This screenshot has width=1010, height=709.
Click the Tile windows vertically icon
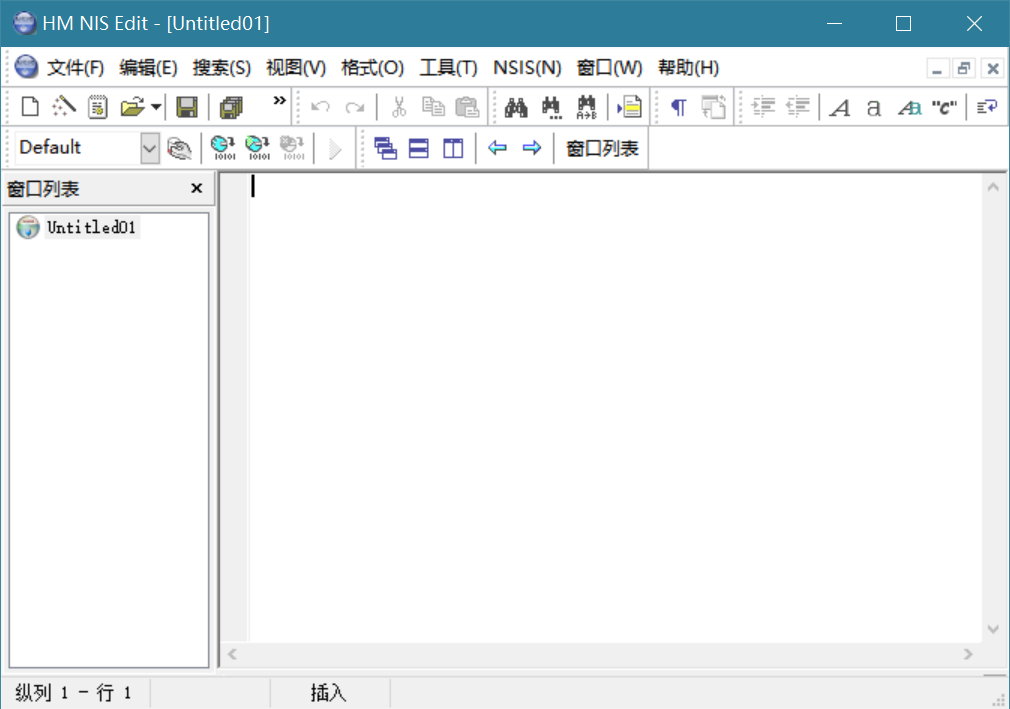[454, 148]
